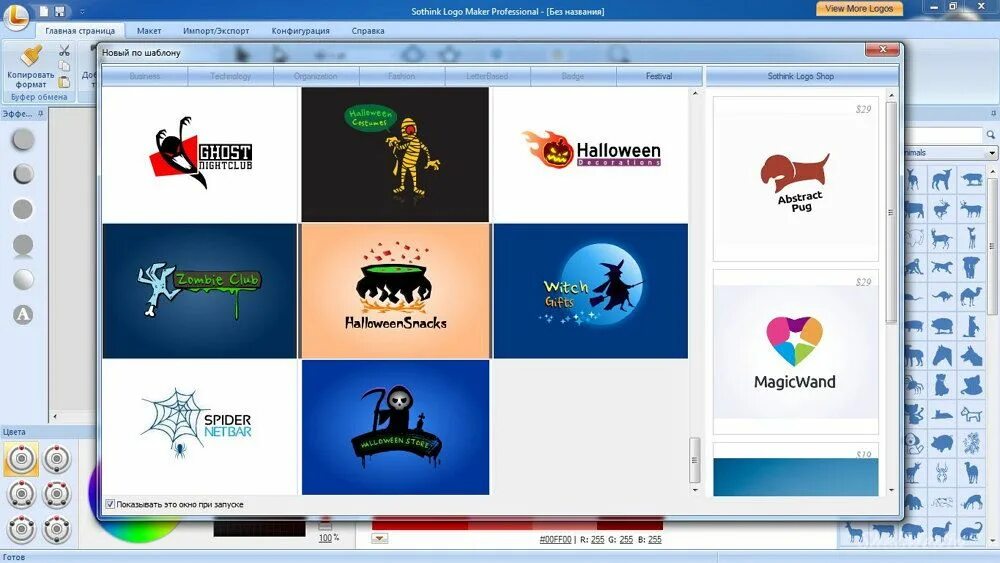The height and width of the screenshot is (563, 1000).
Task: Open the small dropdown below the red swatches
Action: pyautogui.click(x=379, y=539)
